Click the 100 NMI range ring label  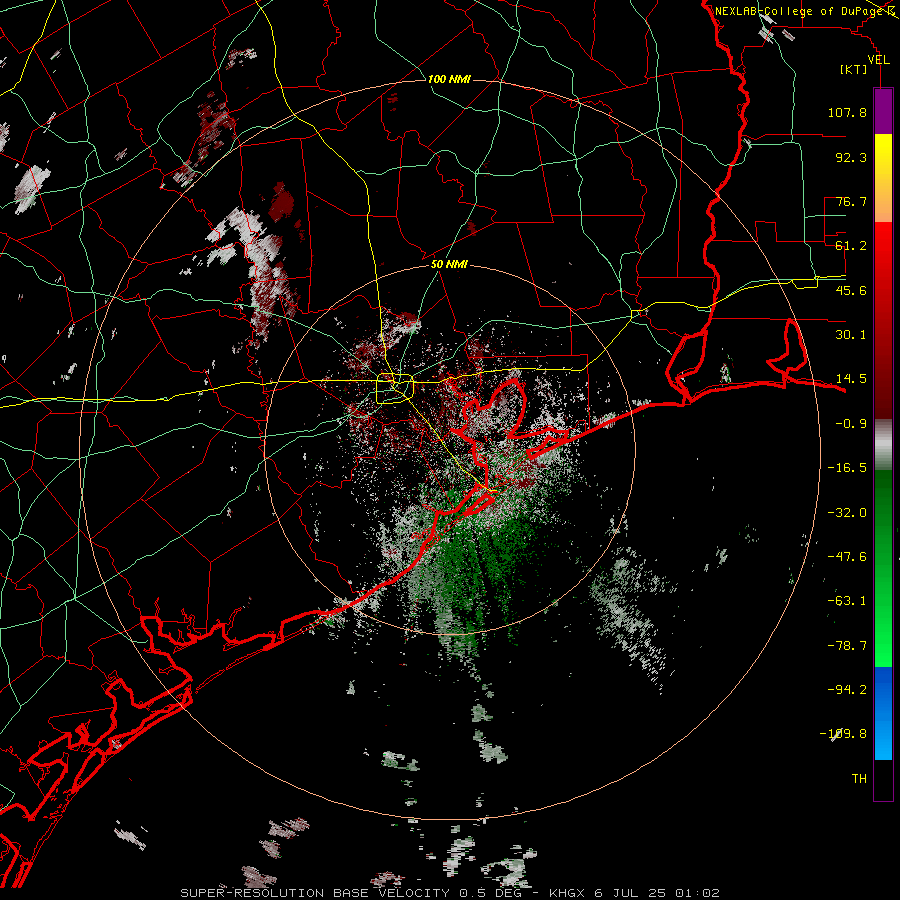tap(449, 79)
